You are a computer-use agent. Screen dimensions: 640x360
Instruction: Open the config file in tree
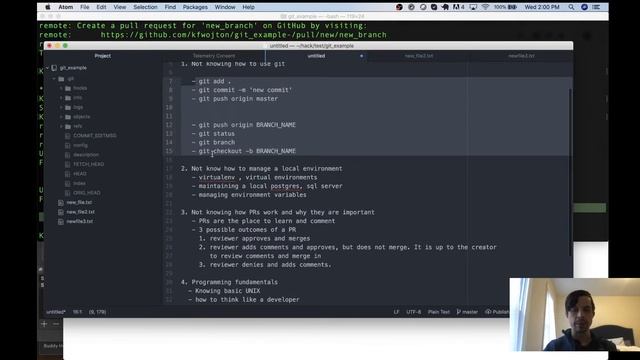tap(80, 145)
